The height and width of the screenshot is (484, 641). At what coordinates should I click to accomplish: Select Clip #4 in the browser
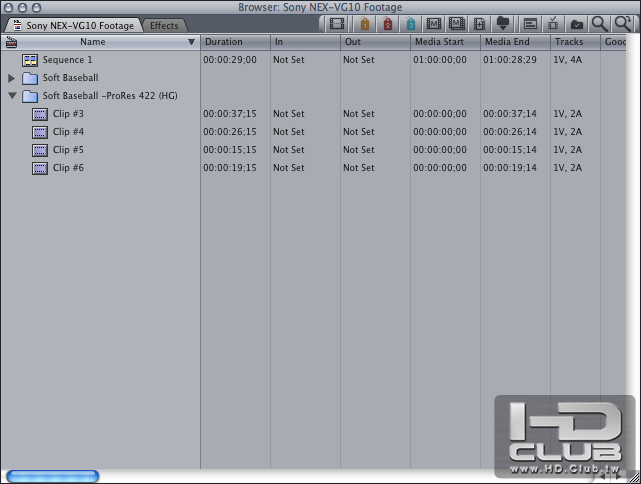click(68, 132)
